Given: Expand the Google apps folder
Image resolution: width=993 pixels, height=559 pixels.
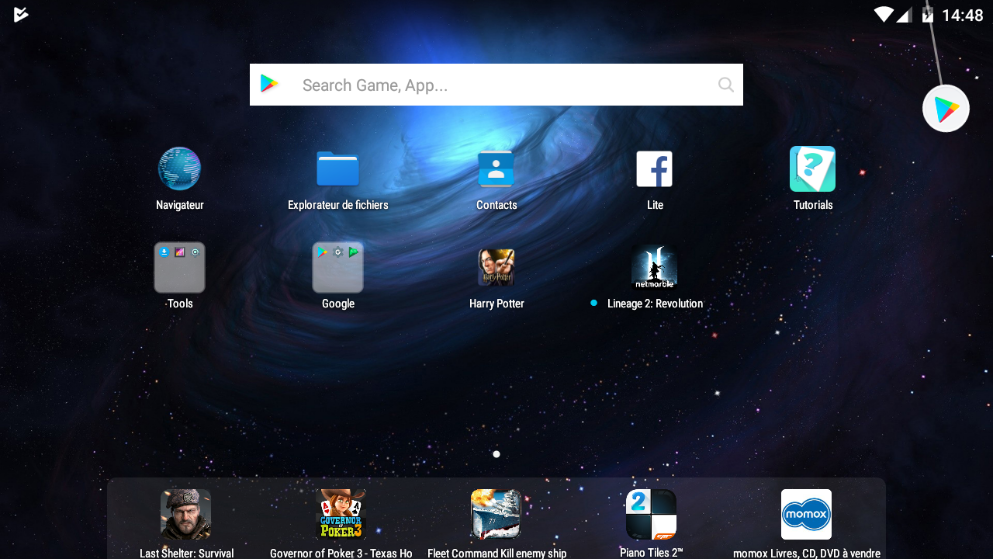Looking at the screenshot, I should tap(338, 268).
